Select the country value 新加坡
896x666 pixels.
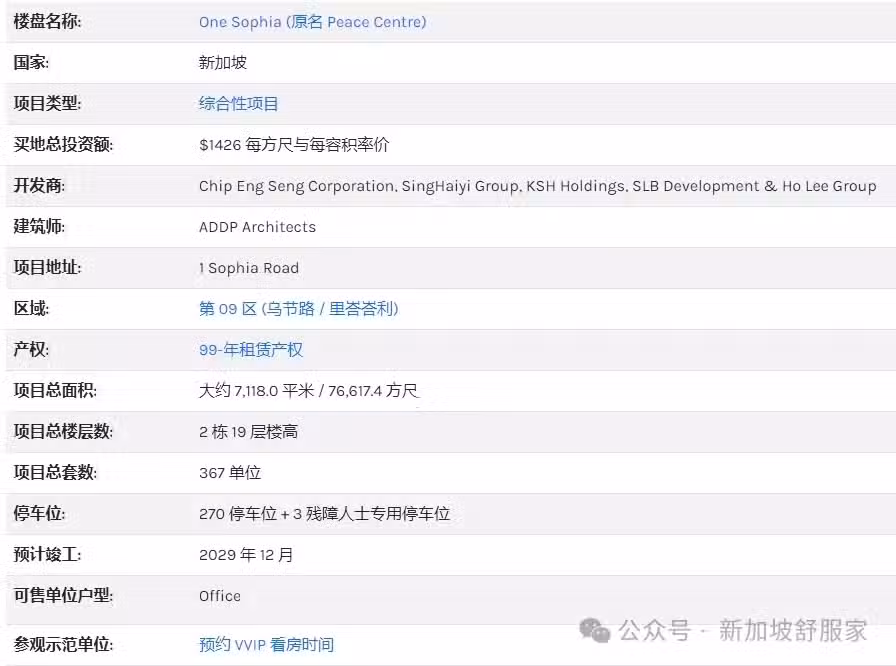[223, 62]
